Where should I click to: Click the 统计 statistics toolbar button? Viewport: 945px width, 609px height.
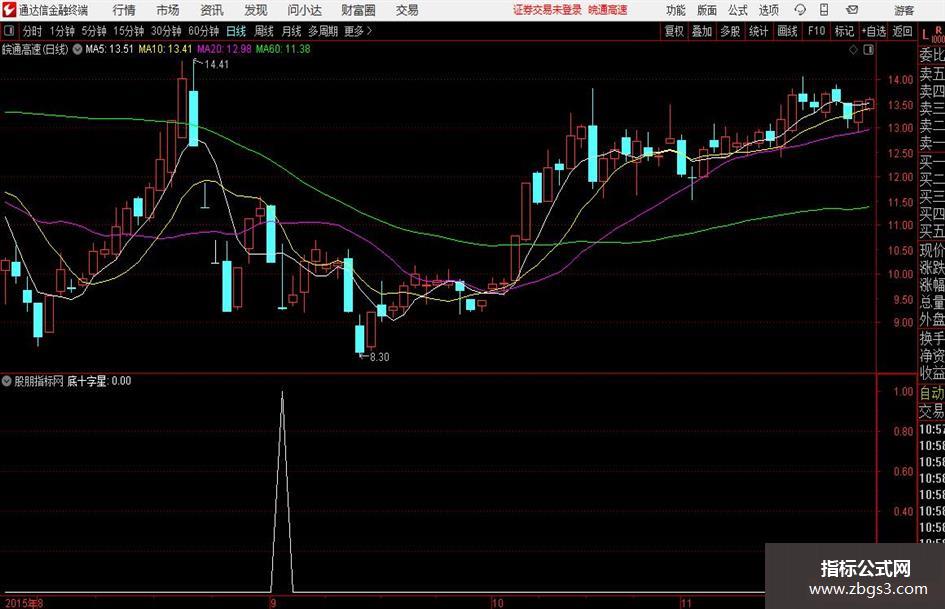pos(758,31)
